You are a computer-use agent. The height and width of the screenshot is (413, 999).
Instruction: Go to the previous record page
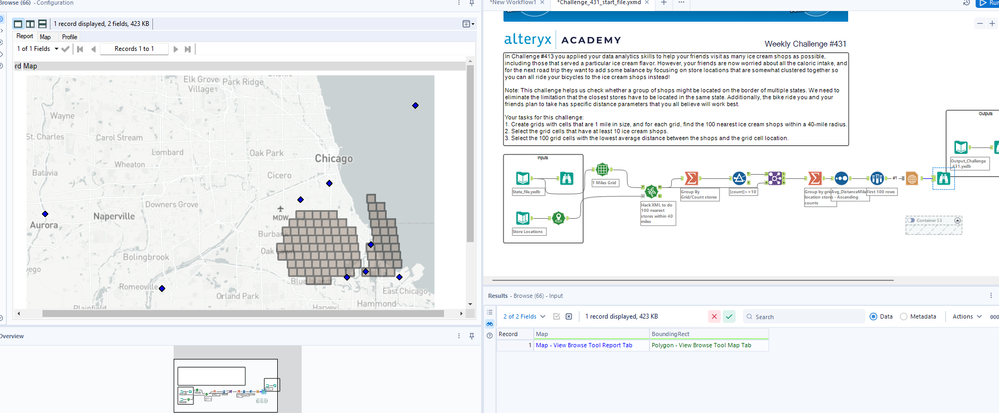pos(93,49)
